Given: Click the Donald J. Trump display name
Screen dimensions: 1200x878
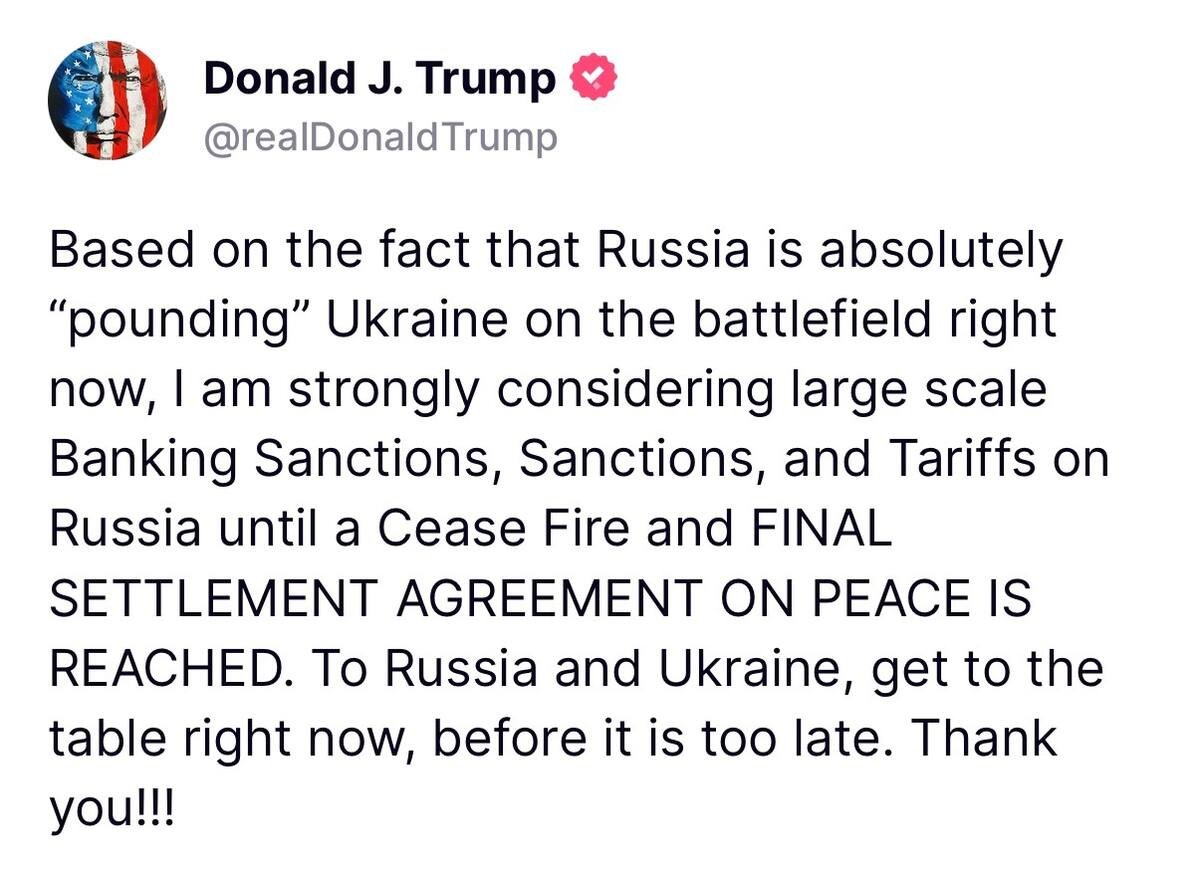Looking at the screenshot, I should 380,74.
